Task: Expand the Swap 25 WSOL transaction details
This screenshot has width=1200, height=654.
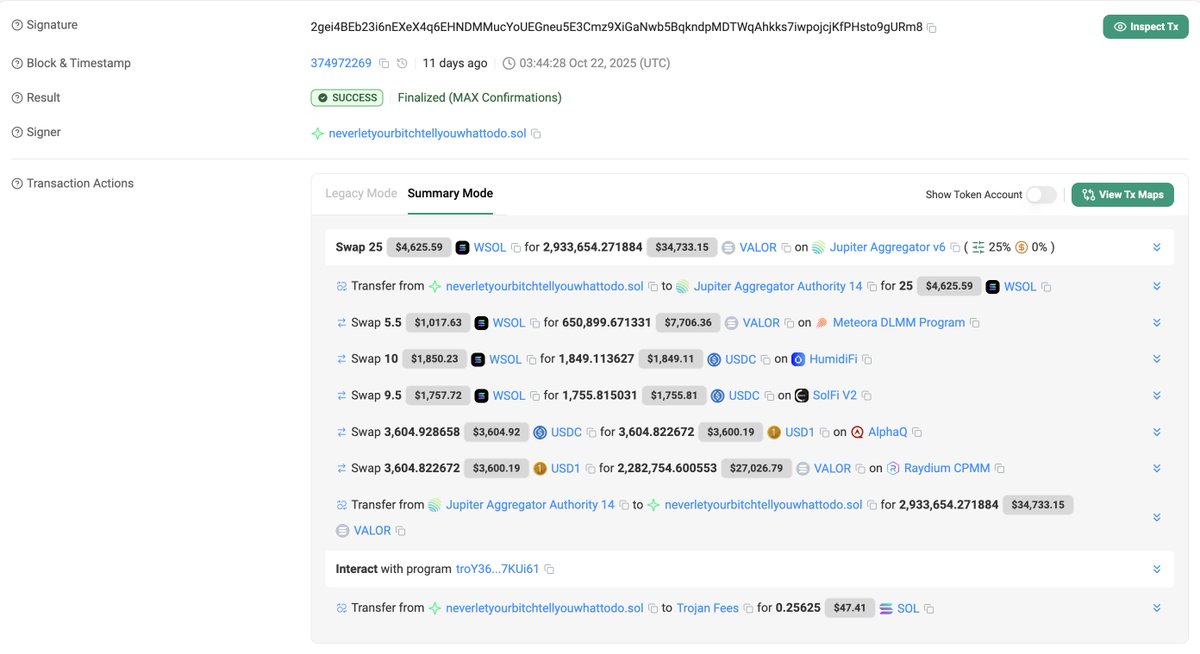Action: click(1156, 246)
